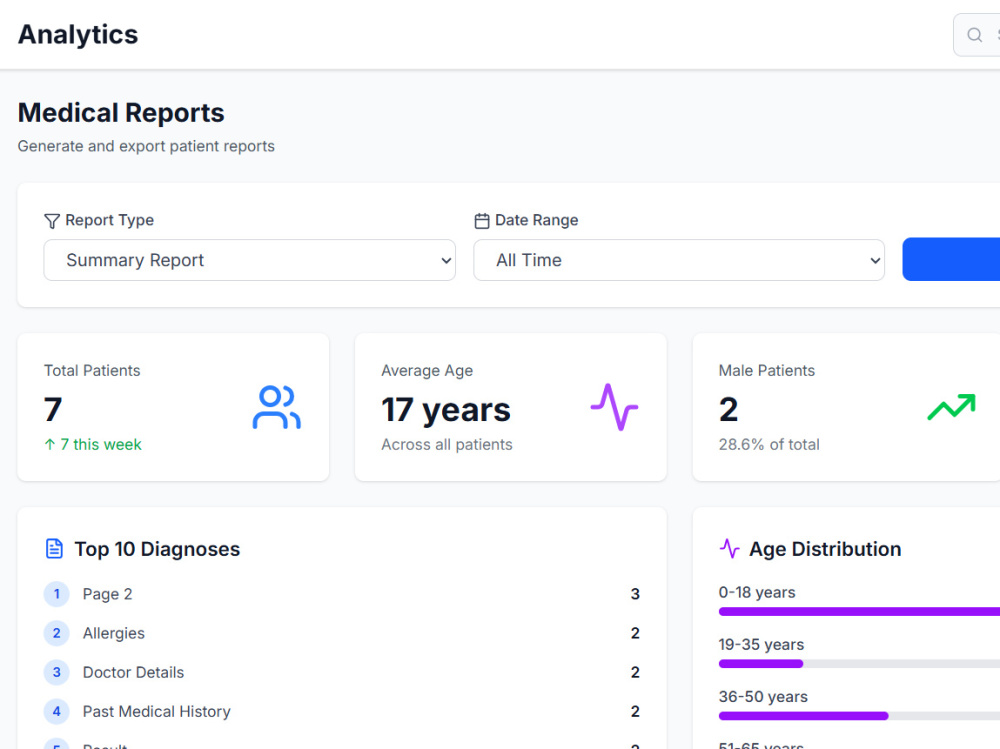Click the Average Age pulse icon
Screen dimensions: 1000x749
tap(614, 407)
